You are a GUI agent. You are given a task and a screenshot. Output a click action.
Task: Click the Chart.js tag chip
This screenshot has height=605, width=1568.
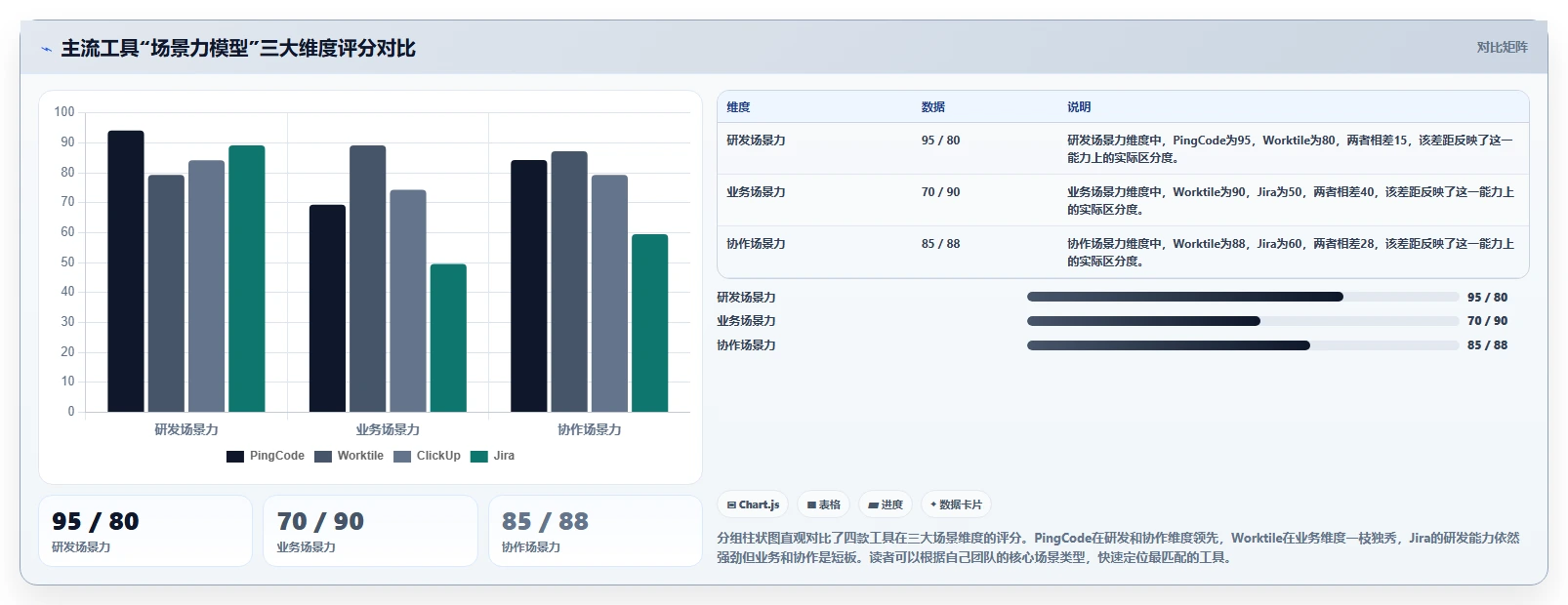pos(753,504)
